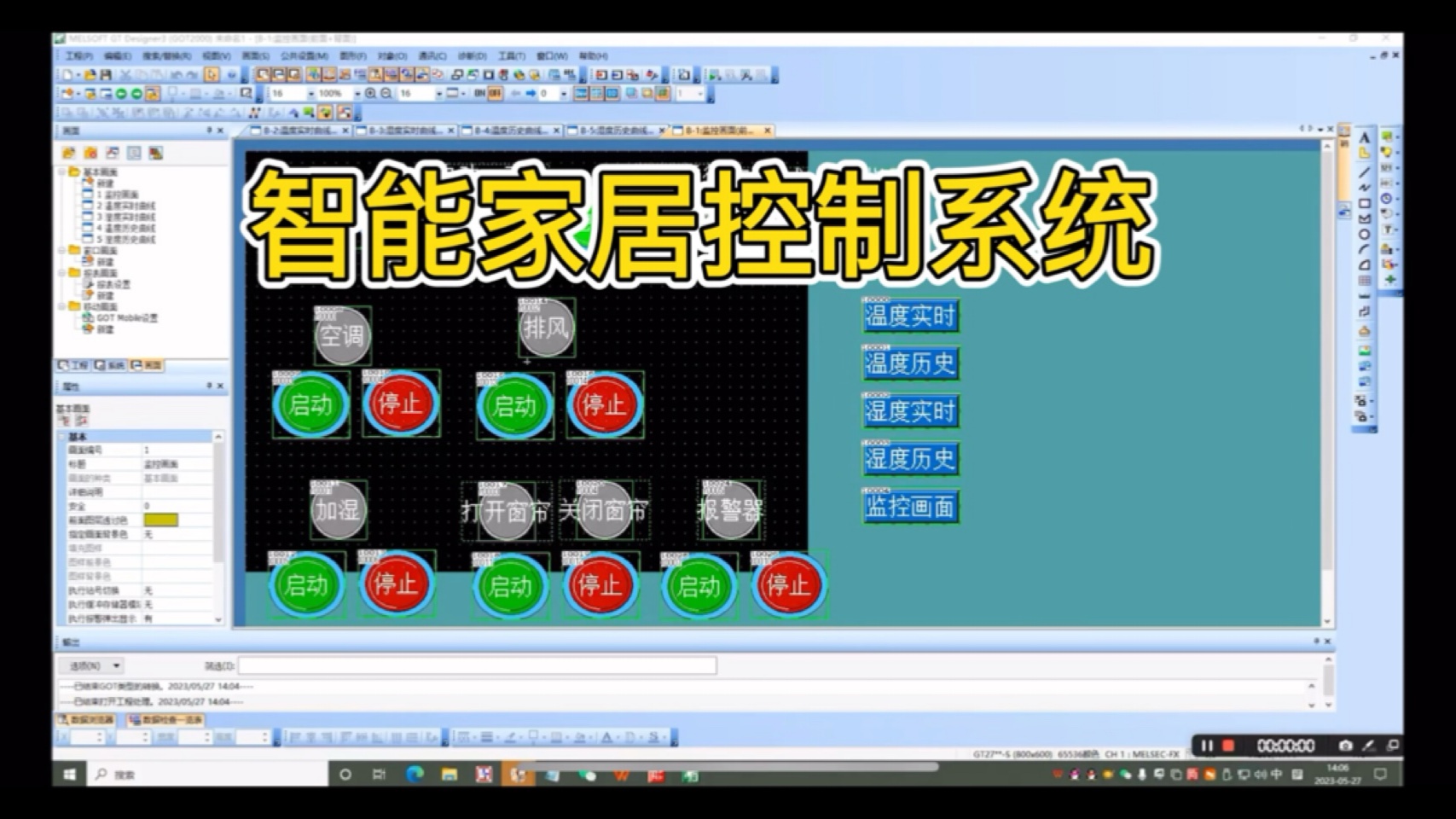
Task: Select the Circle drawing tool
Action: (x=1364, y=234)
